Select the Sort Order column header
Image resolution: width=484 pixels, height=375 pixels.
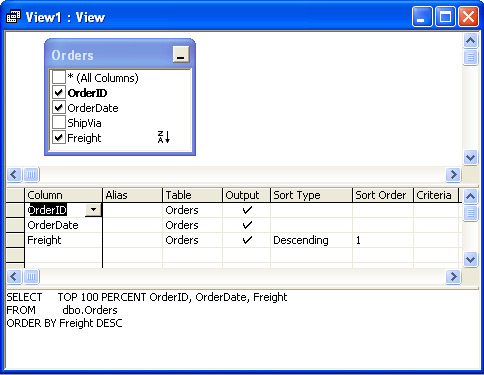(x=383, y=195)
